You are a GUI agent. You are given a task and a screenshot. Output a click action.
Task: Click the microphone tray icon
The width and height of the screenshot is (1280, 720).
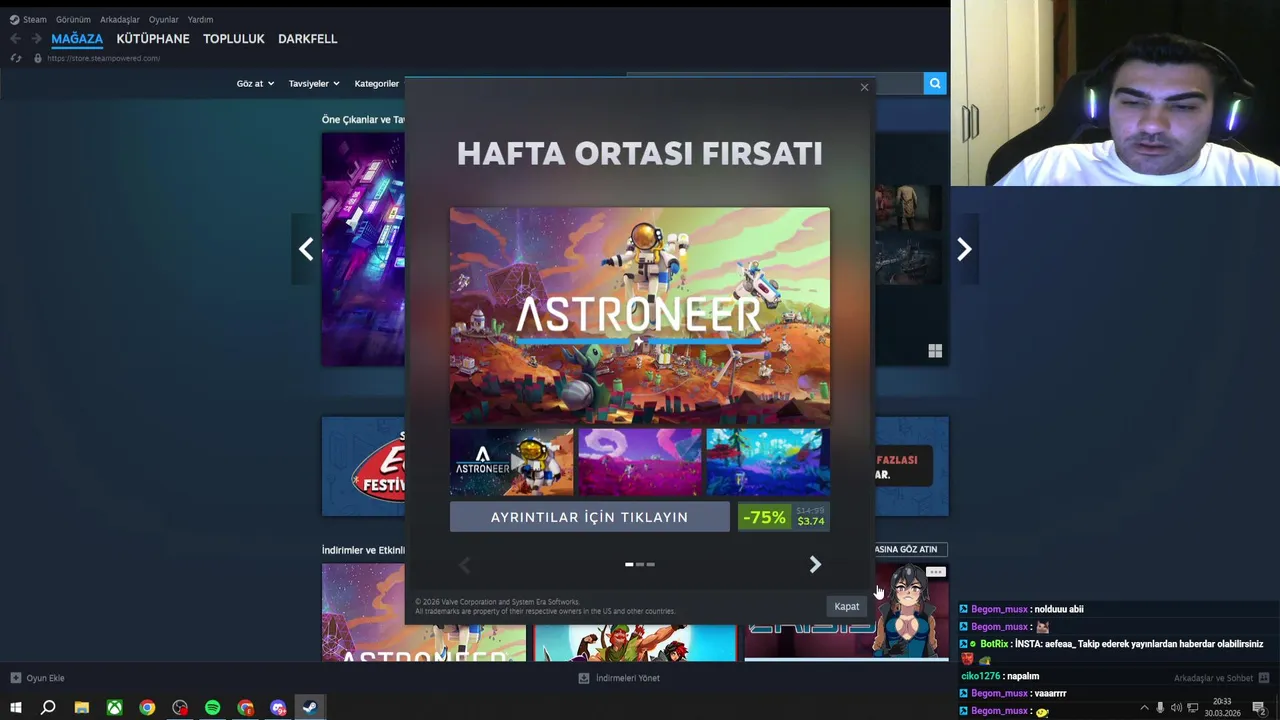coord(1160,708)
